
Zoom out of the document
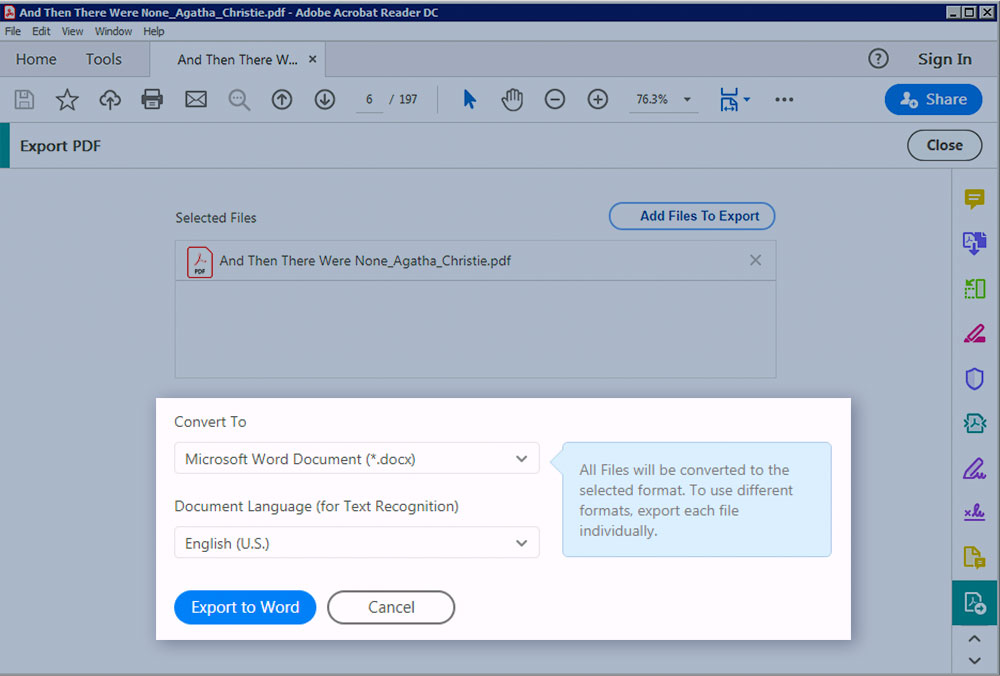pos(555,99)
